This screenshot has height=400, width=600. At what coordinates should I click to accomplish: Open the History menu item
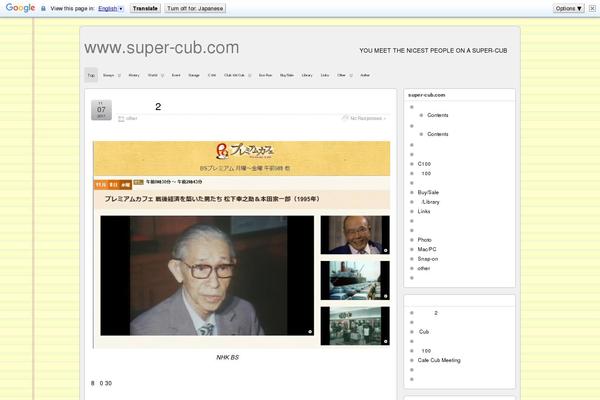point(134,75)
